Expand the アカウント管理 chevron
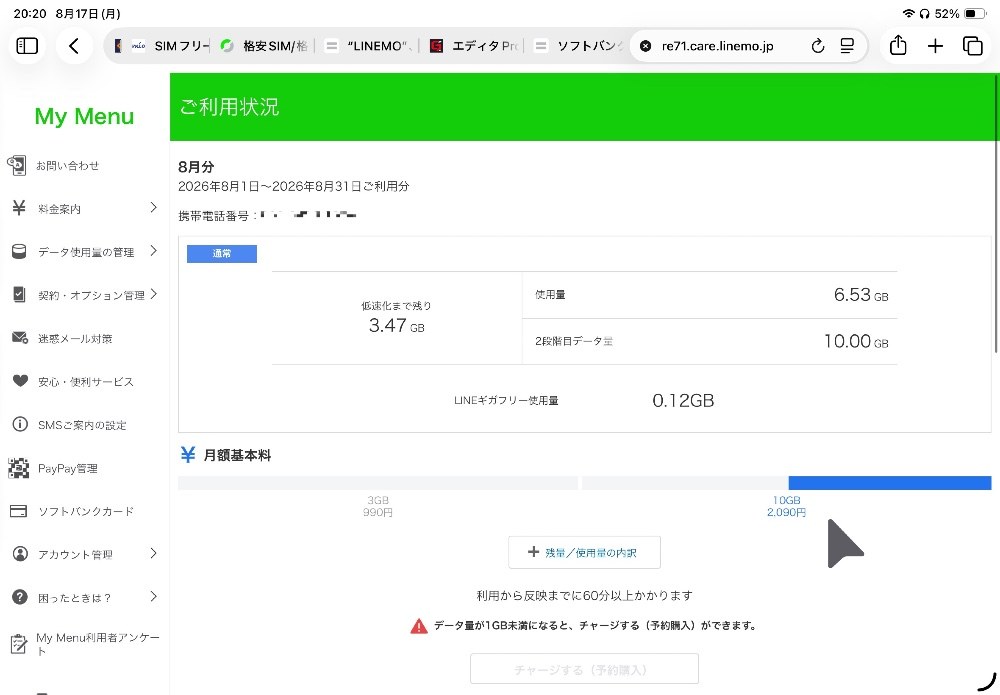 click(x=153, y=553)
